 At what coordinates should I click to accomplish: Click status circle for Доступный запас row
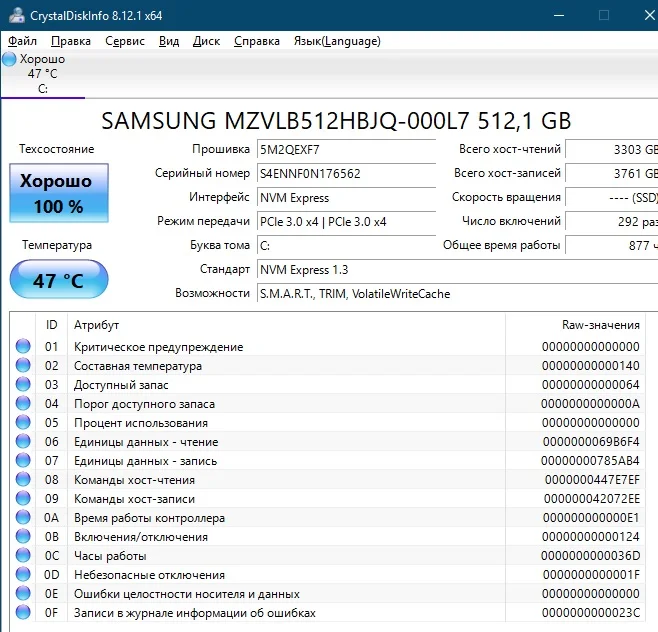23,384
